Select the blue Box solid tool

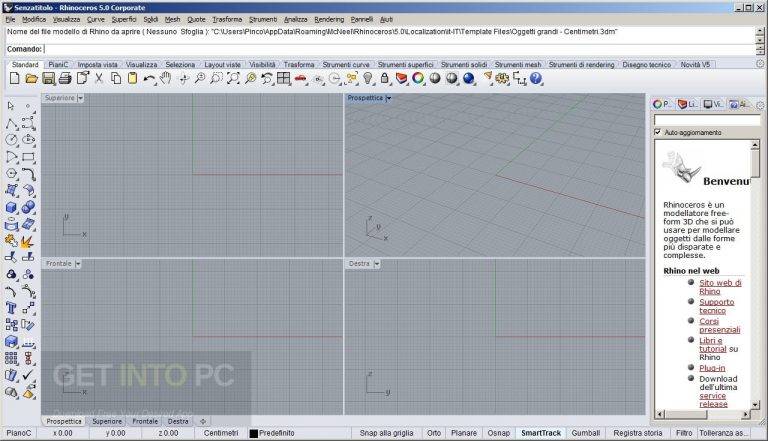coord(11,208)
